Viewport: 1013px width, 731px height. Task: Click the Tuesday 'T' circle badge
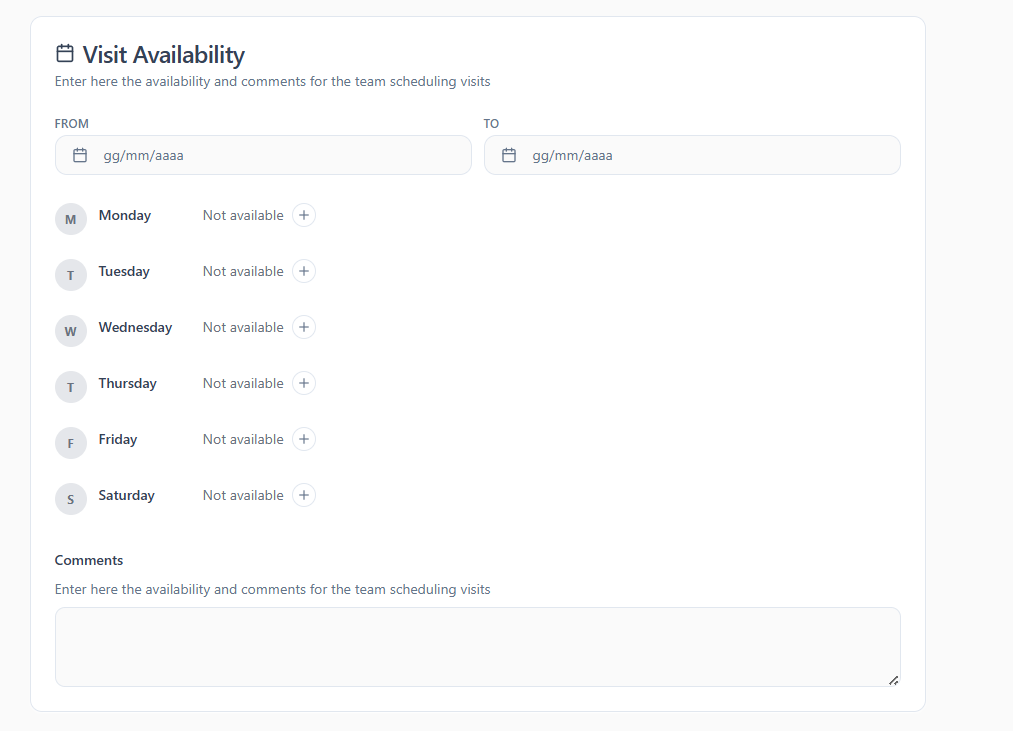click(71, 275)
